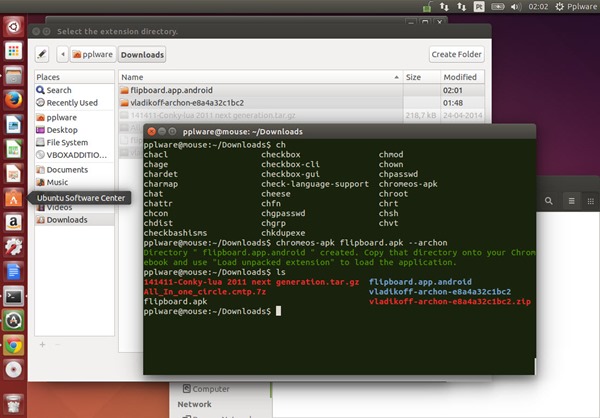Select Documents in Places sidebar
Image resolution: width=600 pixels, height=418 pixels.
tap(74, 170)
